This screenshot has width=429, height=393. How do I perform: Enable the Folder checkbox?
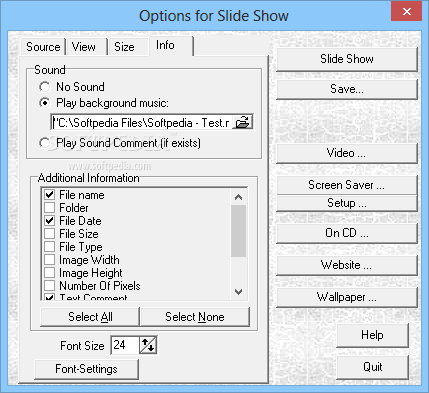click(50, 208)
